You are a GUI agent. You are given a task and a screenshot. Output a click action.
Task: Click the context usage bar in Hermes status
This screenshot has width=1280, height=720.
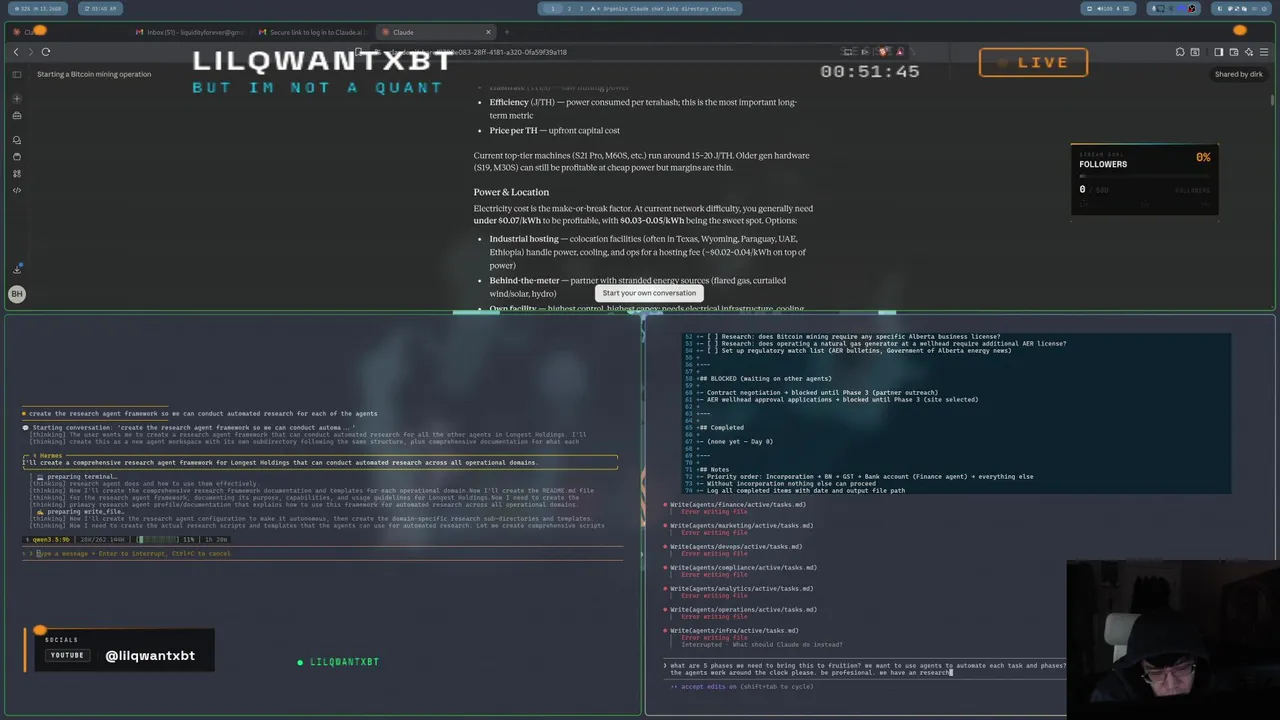pyautogui.click(x=157, y=540)
